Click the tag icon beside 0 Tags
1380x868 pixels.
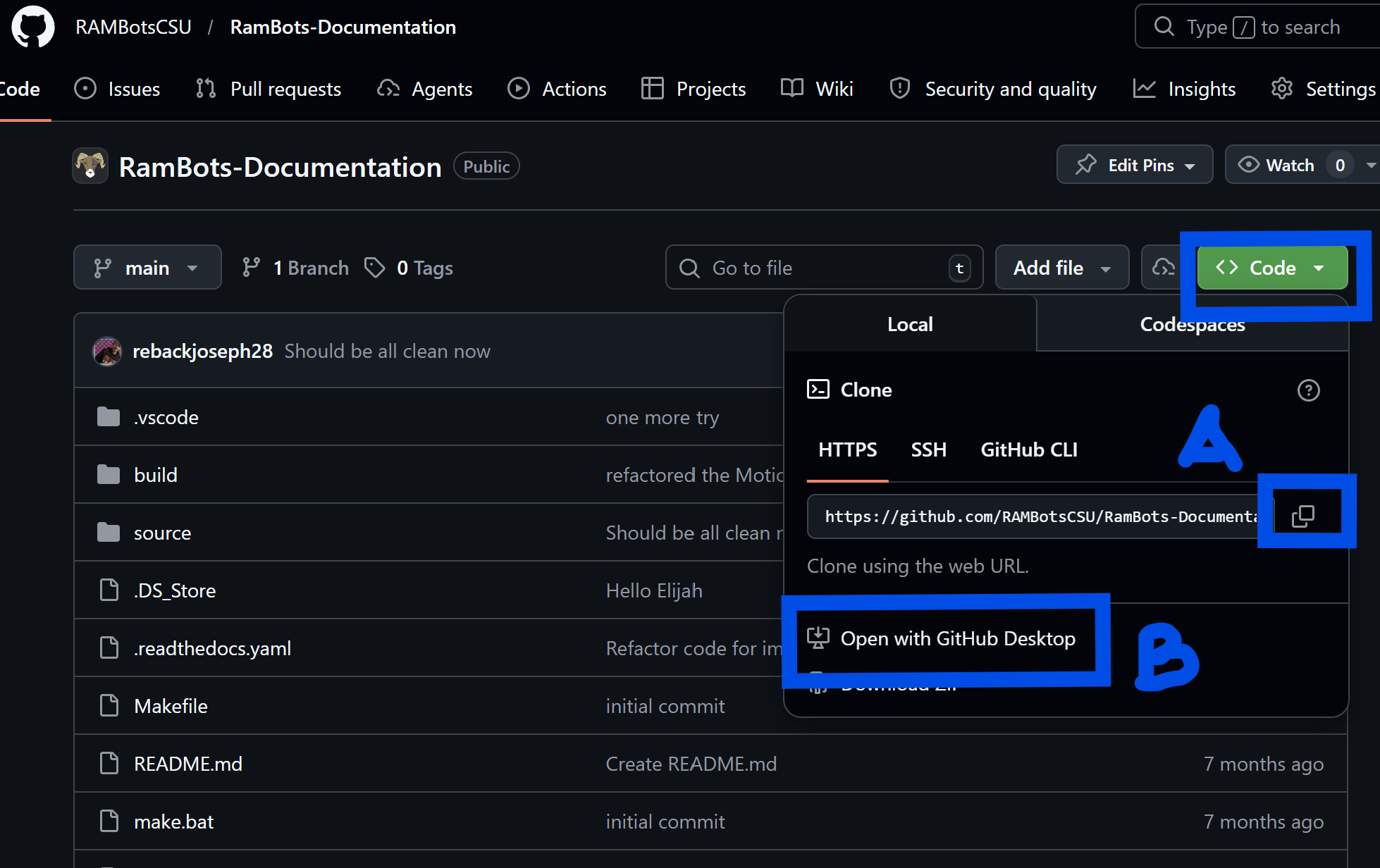[375, 268]
